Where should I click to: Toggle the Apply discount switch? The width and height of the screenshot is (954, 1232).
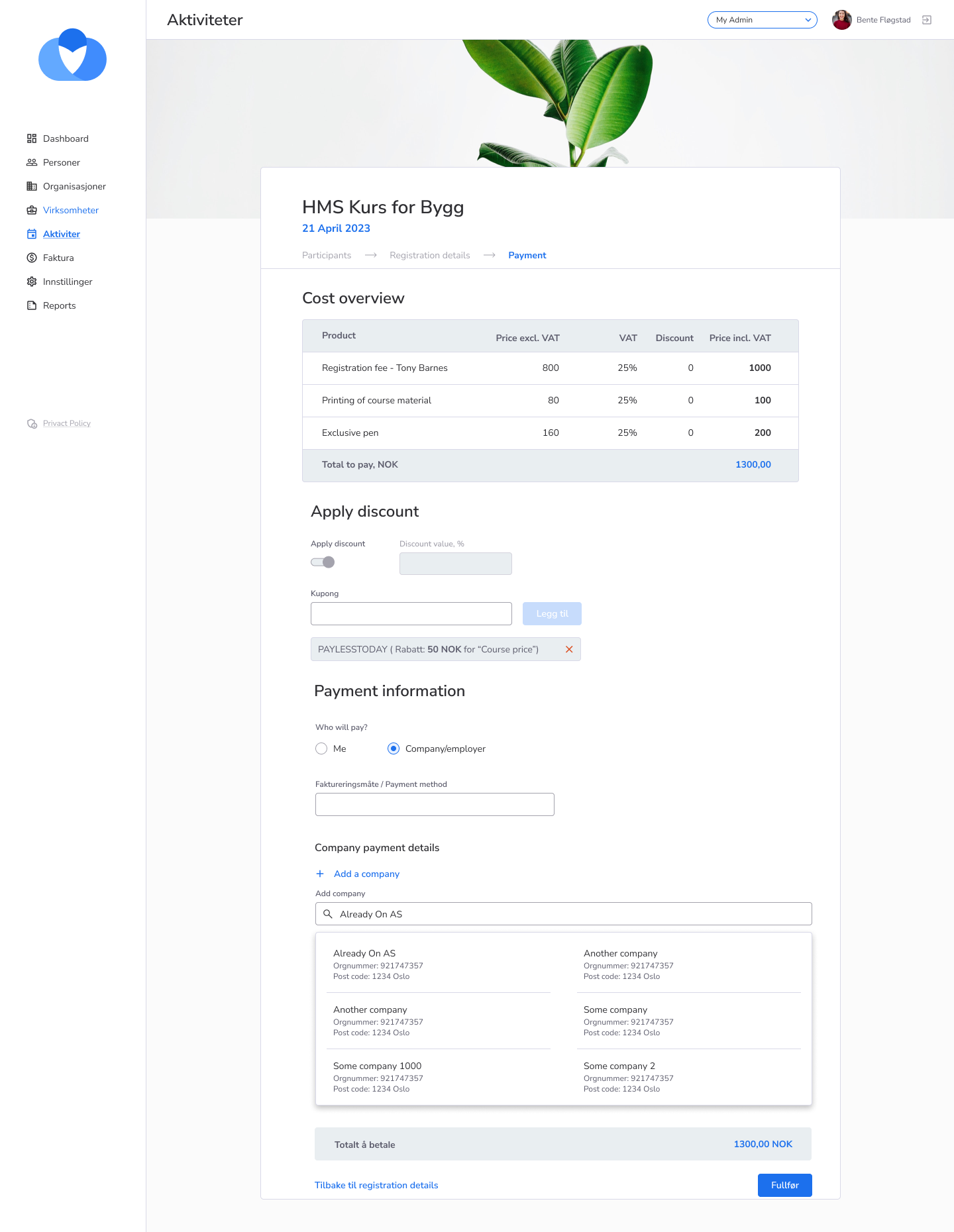323,562
